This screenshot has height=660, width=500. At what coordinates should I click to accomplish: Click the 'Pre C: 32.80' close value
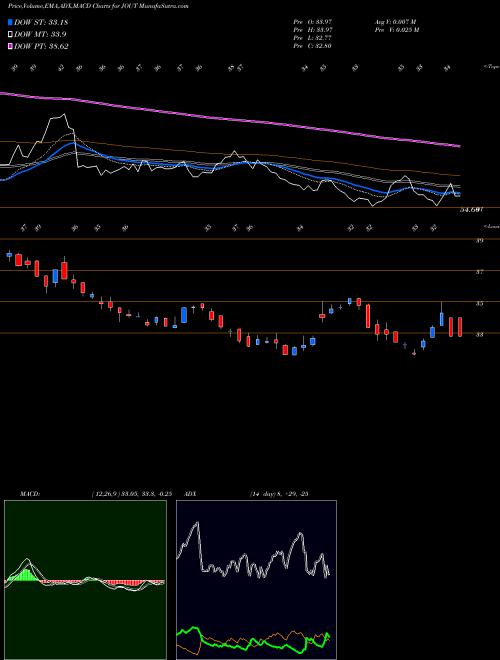pos(313,46)
